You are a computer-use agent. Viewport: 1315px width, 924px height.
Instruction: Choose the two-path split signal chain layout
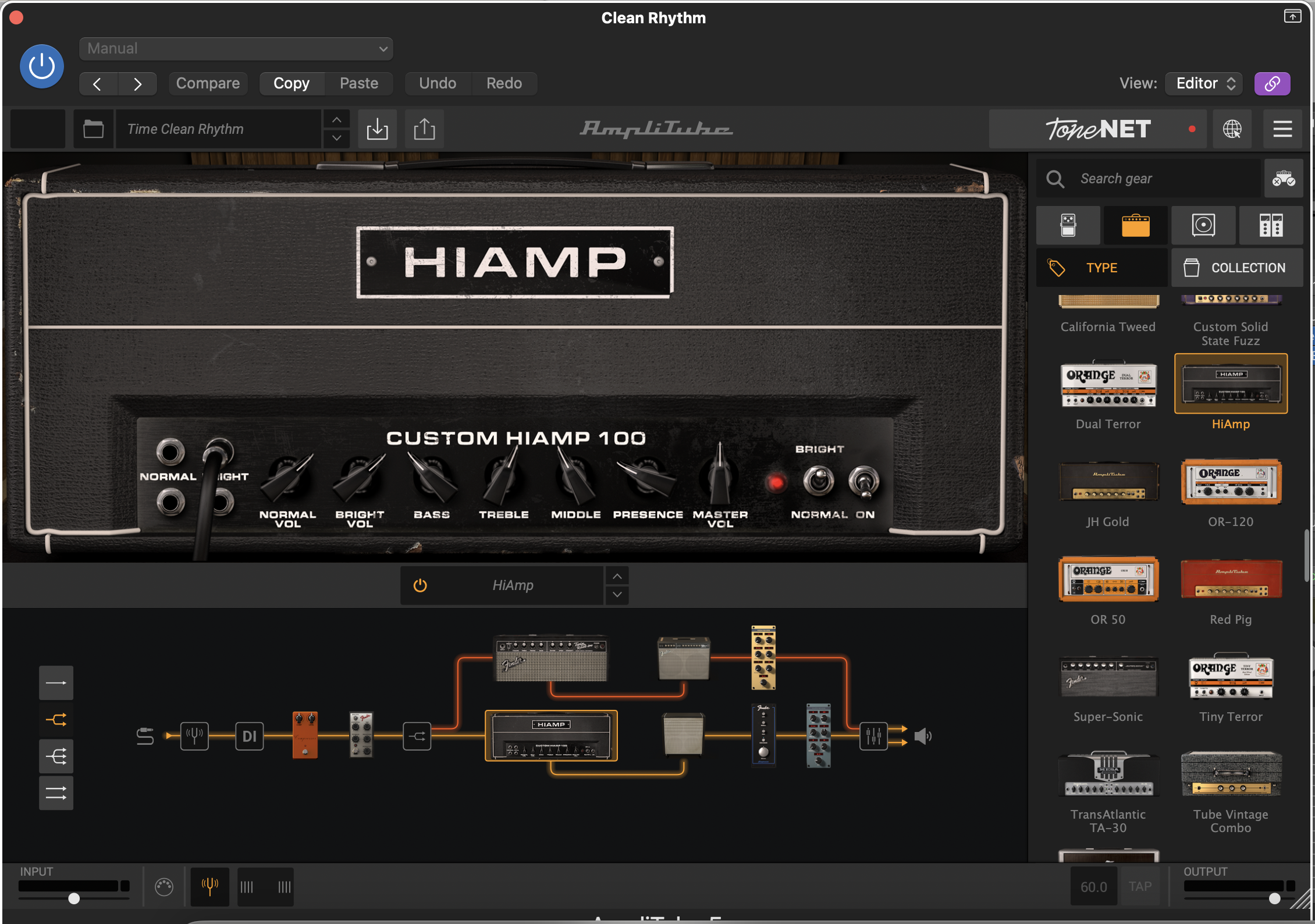pyautogui.click(x=56, y=720)
